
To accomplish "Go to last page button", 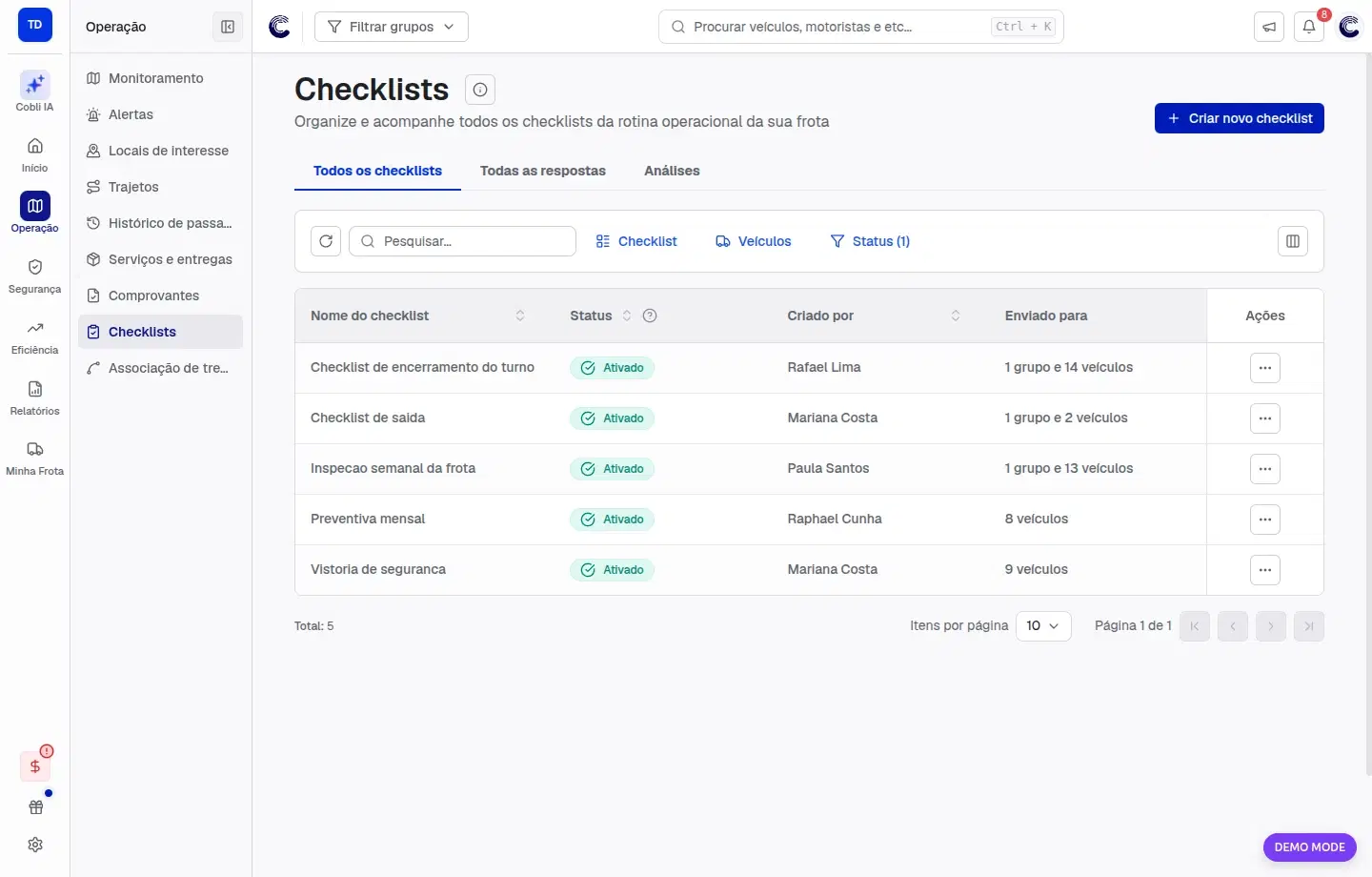I will coord(1309,626).
